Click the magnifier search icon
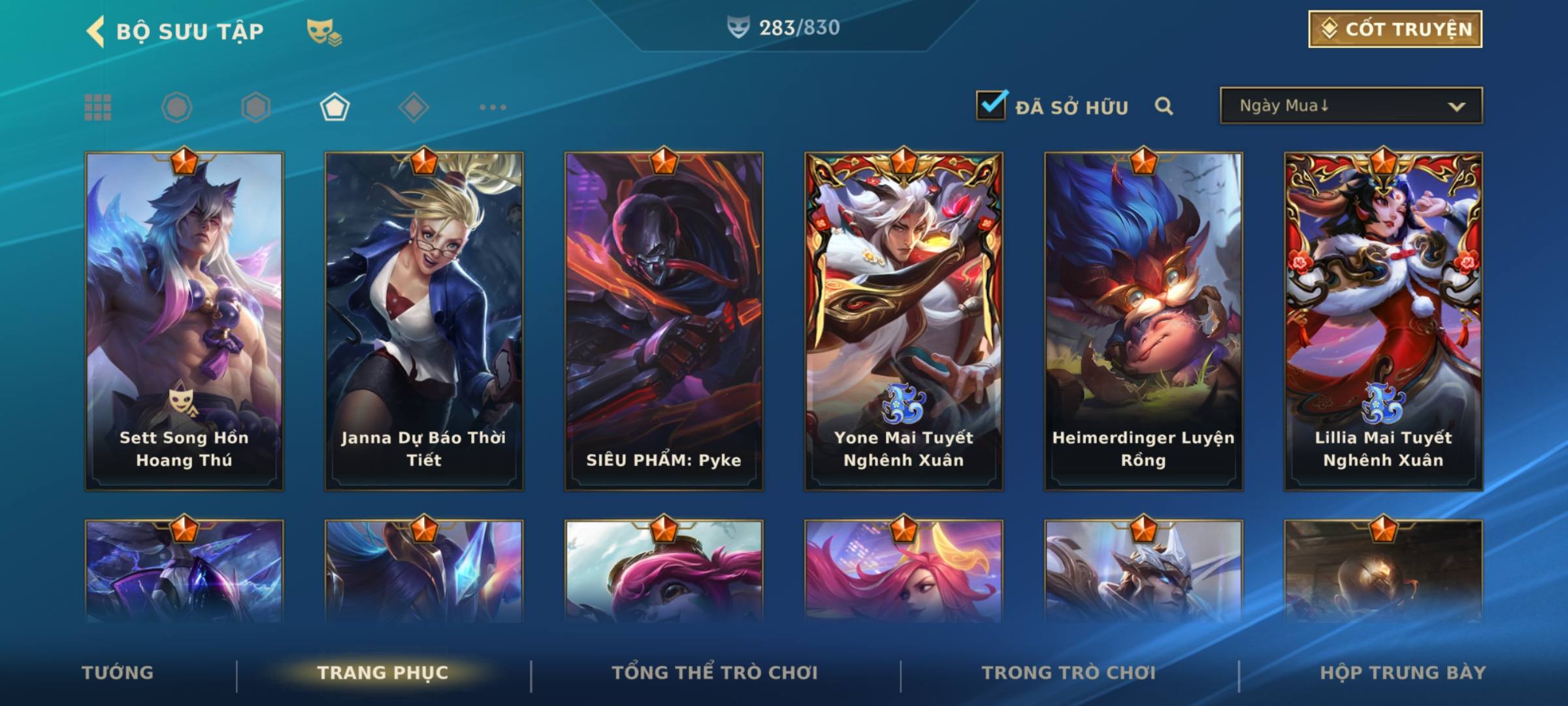This screenshot has height=706, width=1568. tap(1164, 106)
